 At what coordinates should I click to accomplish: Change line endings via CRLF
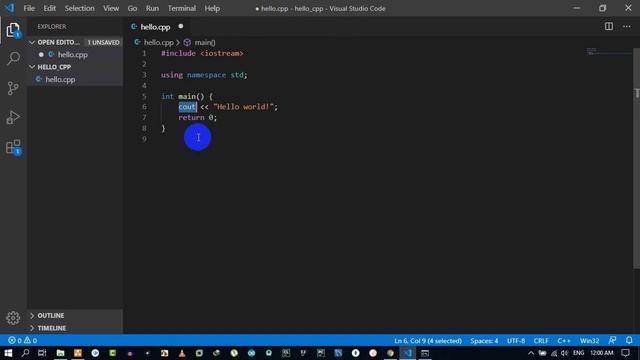[541, 340]
